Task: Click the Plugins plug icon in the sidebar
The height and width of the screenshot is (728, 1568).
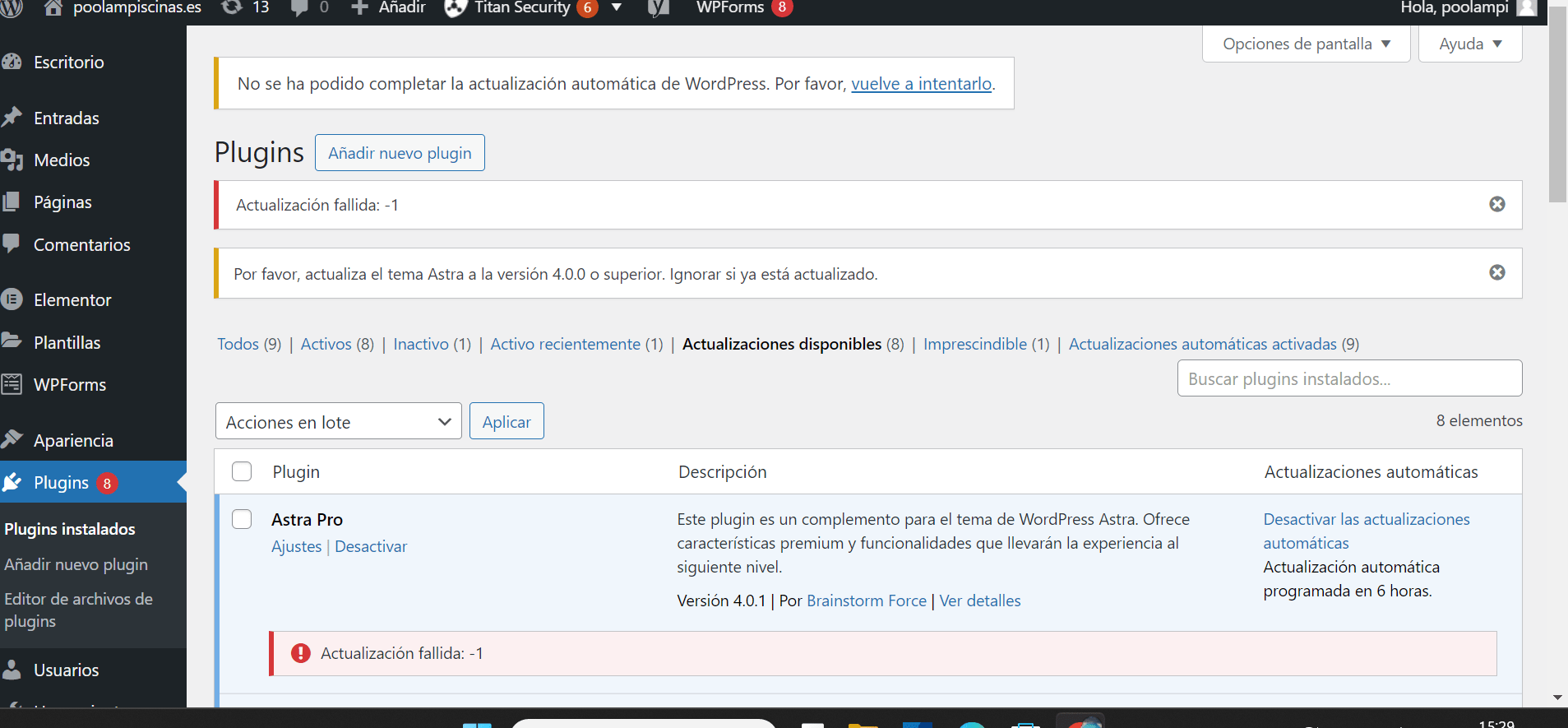Action: coord(12,482)
